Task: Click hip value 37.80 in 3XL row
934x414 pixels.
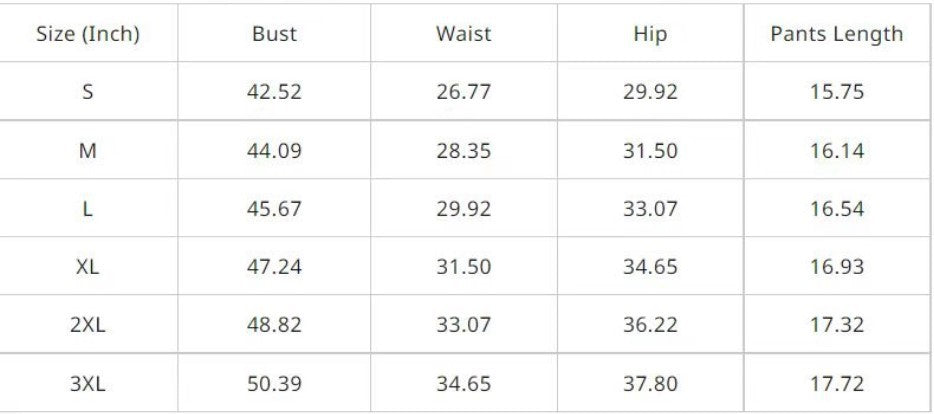Action: click(x=650, y=384)
